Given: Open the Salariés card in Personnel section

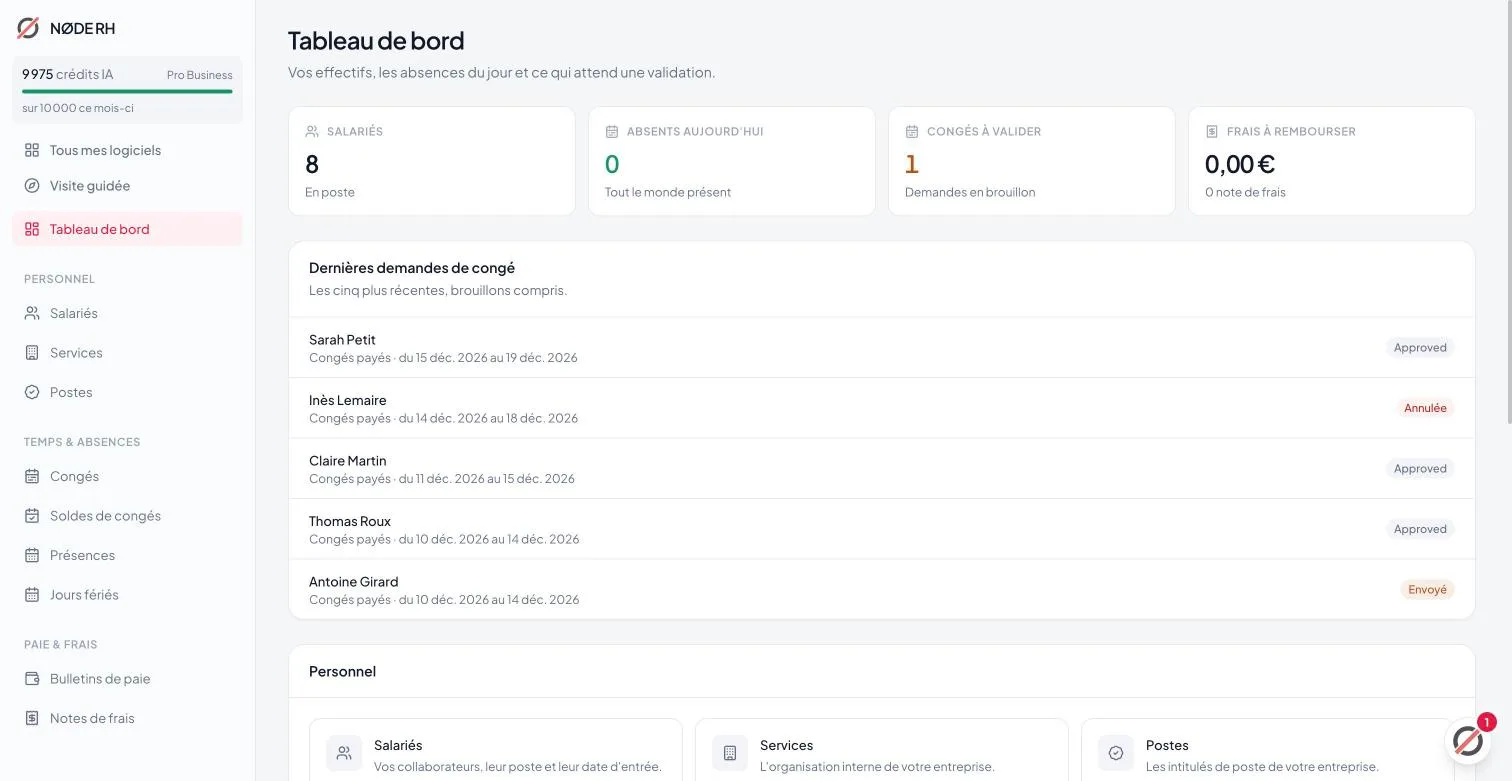Looking at the screenshot, I should [x=496, y=750].
